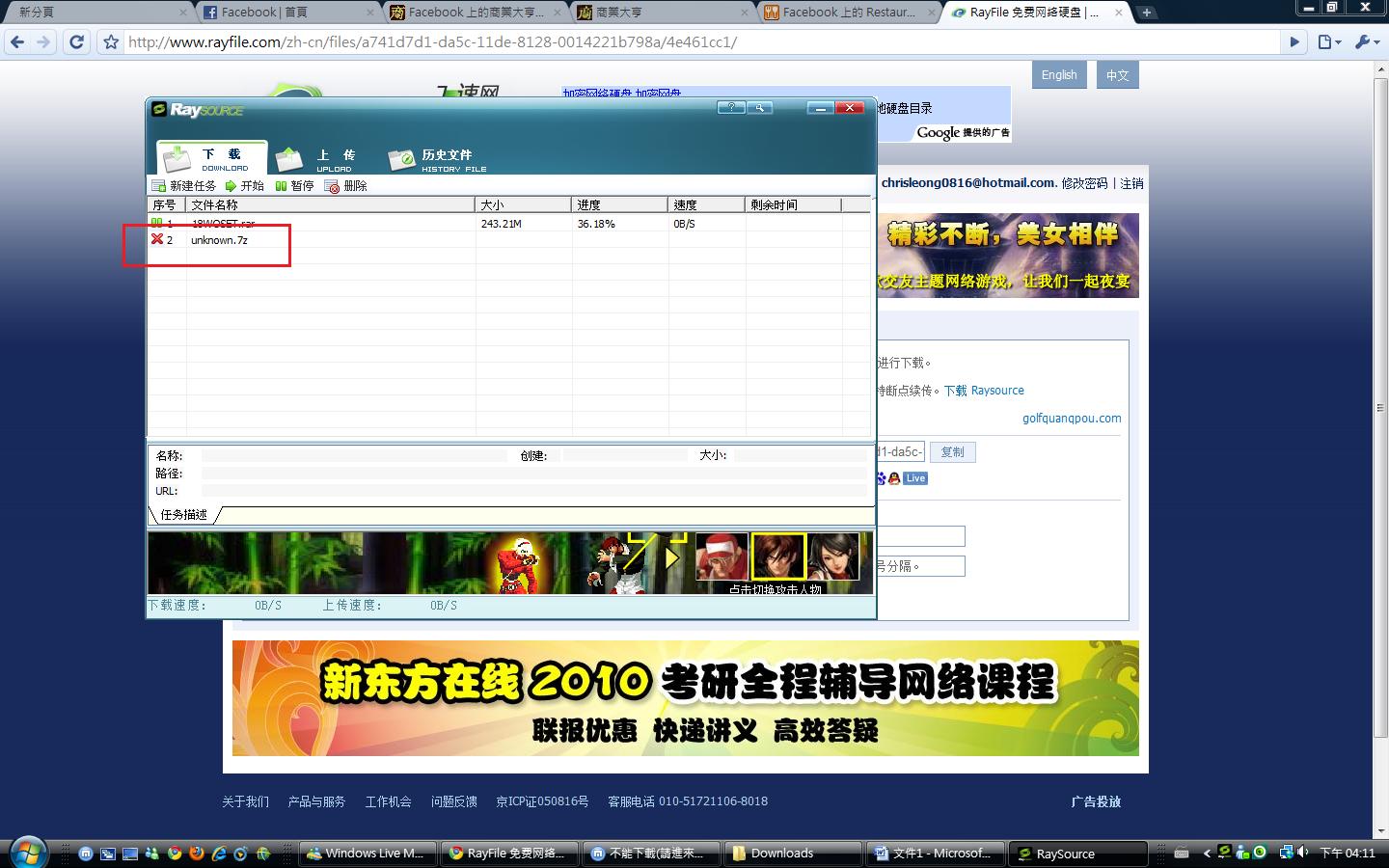Open the Downloads folder taskbar button
The image size is (1389, 868).
[x=793, y=854]
